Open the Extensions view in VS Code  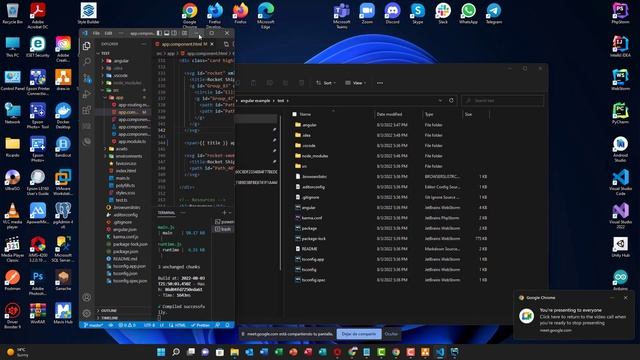[87, 110]
